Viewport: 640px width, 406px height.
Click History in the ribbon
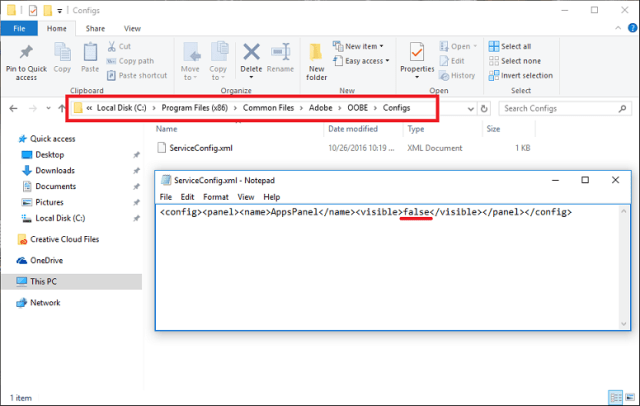457,75
